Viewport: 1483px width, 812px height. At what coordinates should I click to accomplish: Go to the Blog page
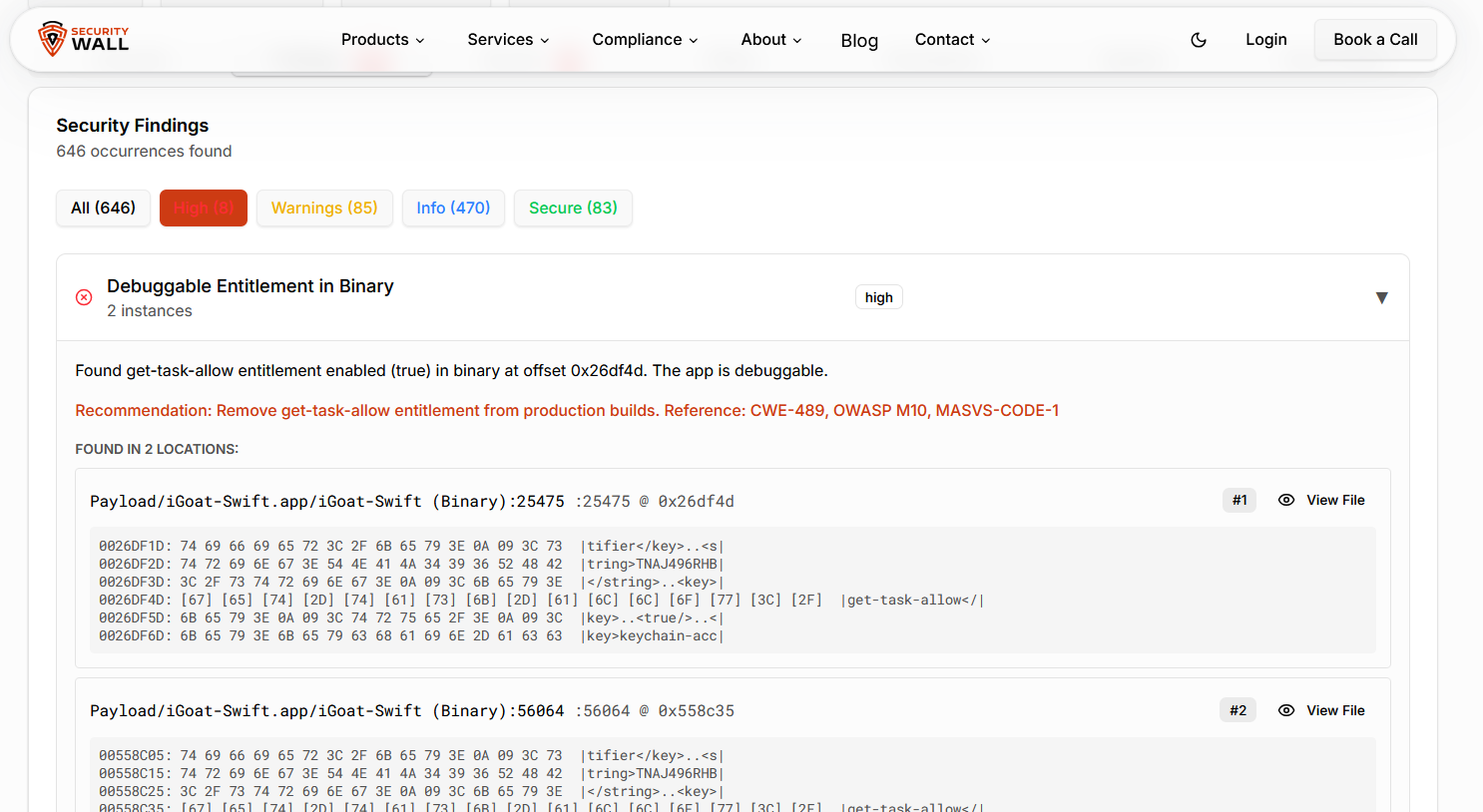point(859,41)
